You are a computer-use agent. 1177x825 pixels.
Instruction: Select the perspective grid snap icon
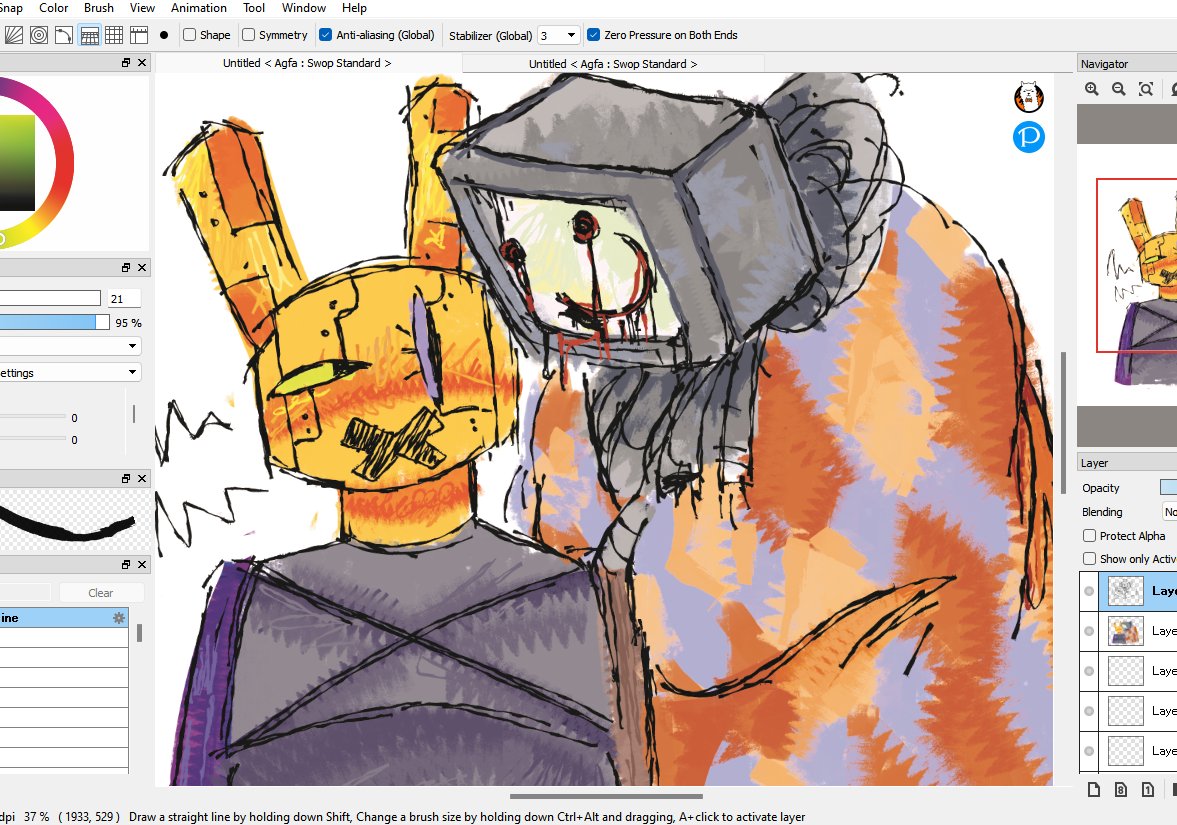(x=89, y=35)
